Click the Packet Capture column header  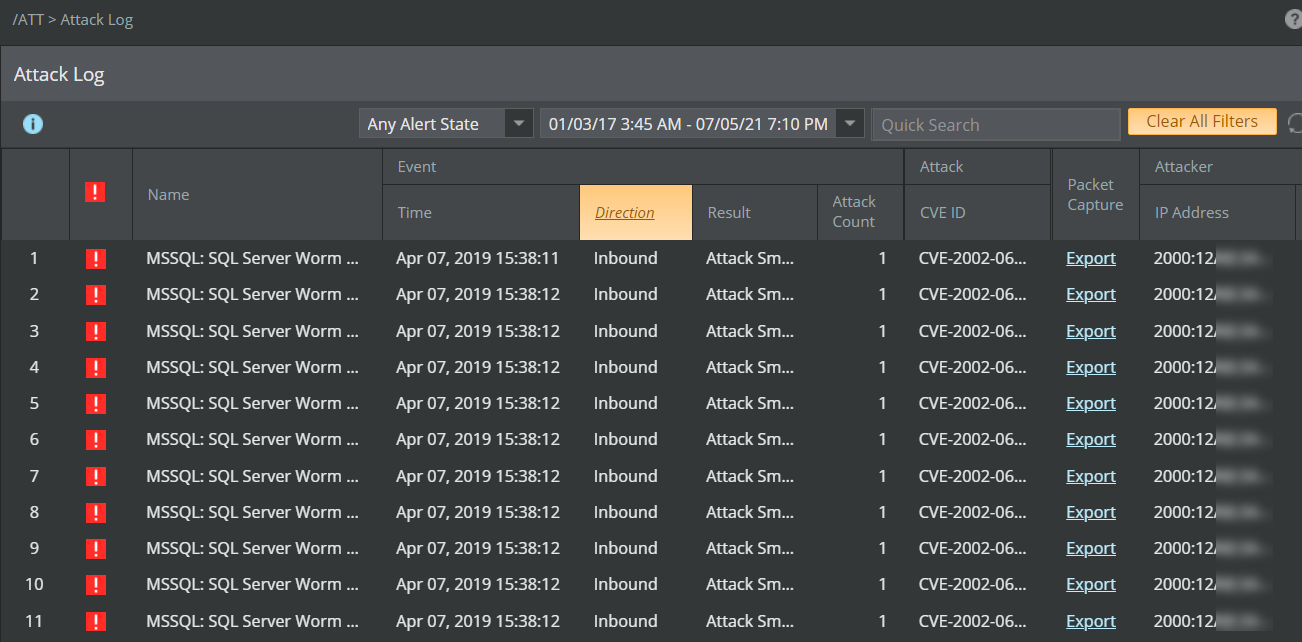click(1095, 195)
